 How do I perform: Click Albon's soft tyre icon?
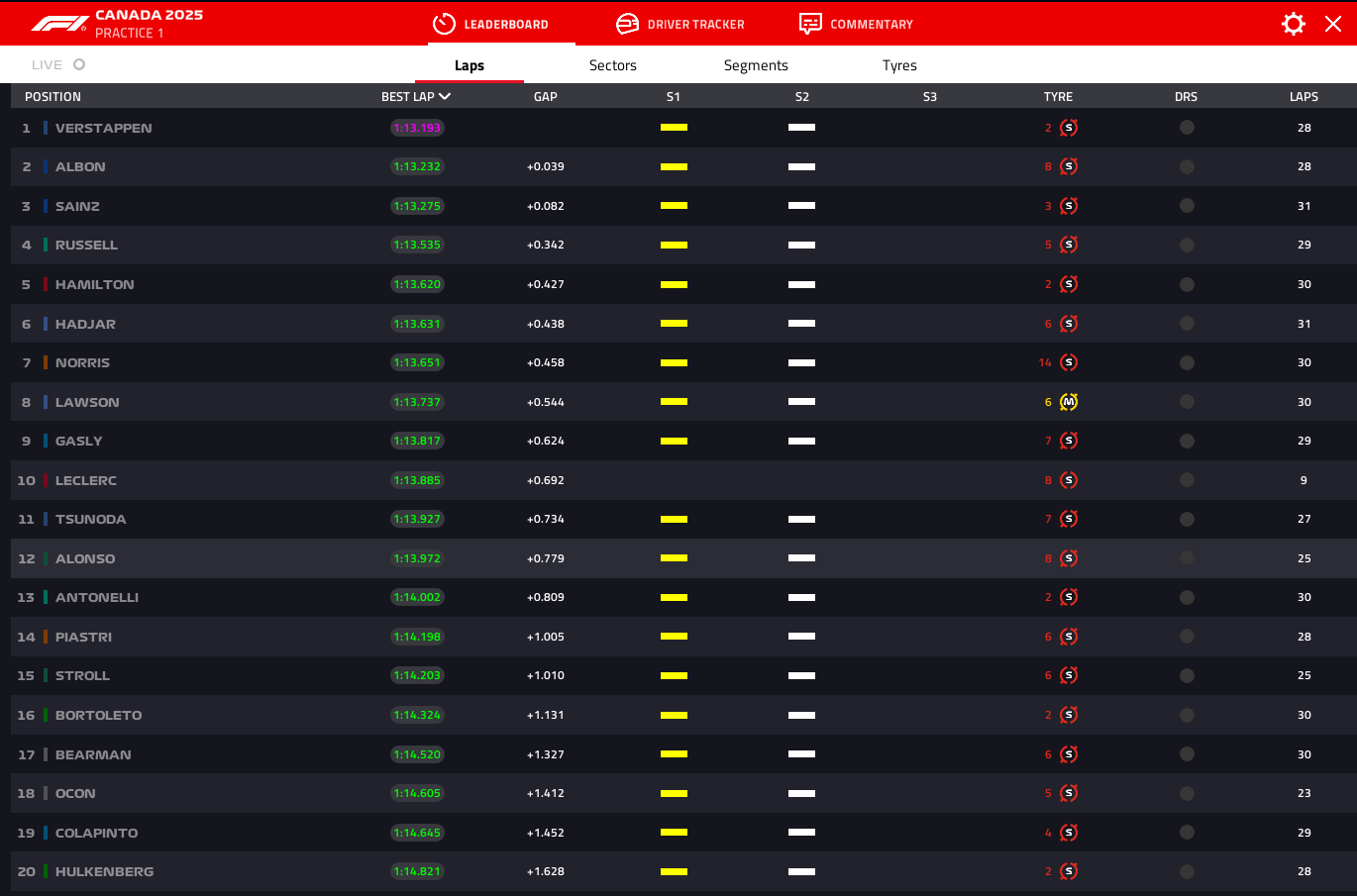1069,166
